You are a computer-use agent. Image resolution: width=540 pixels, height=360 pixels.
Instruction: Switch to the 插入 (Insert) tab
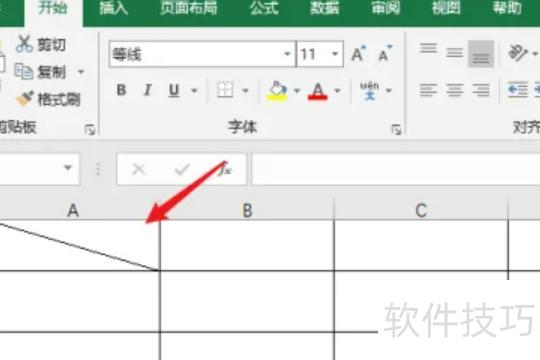pos(113,9)
